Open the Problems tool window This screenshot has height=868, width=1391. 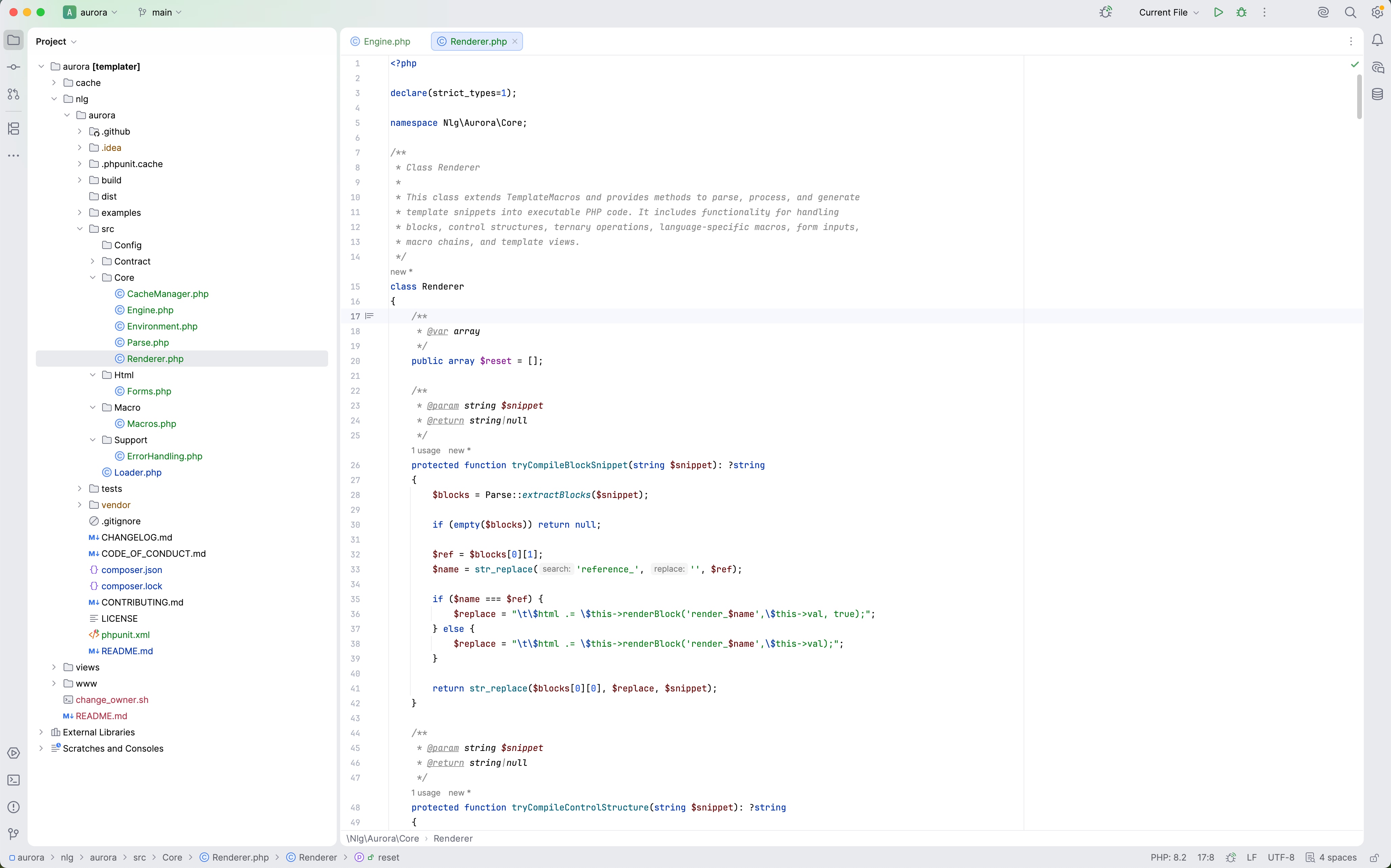(14, 807)
